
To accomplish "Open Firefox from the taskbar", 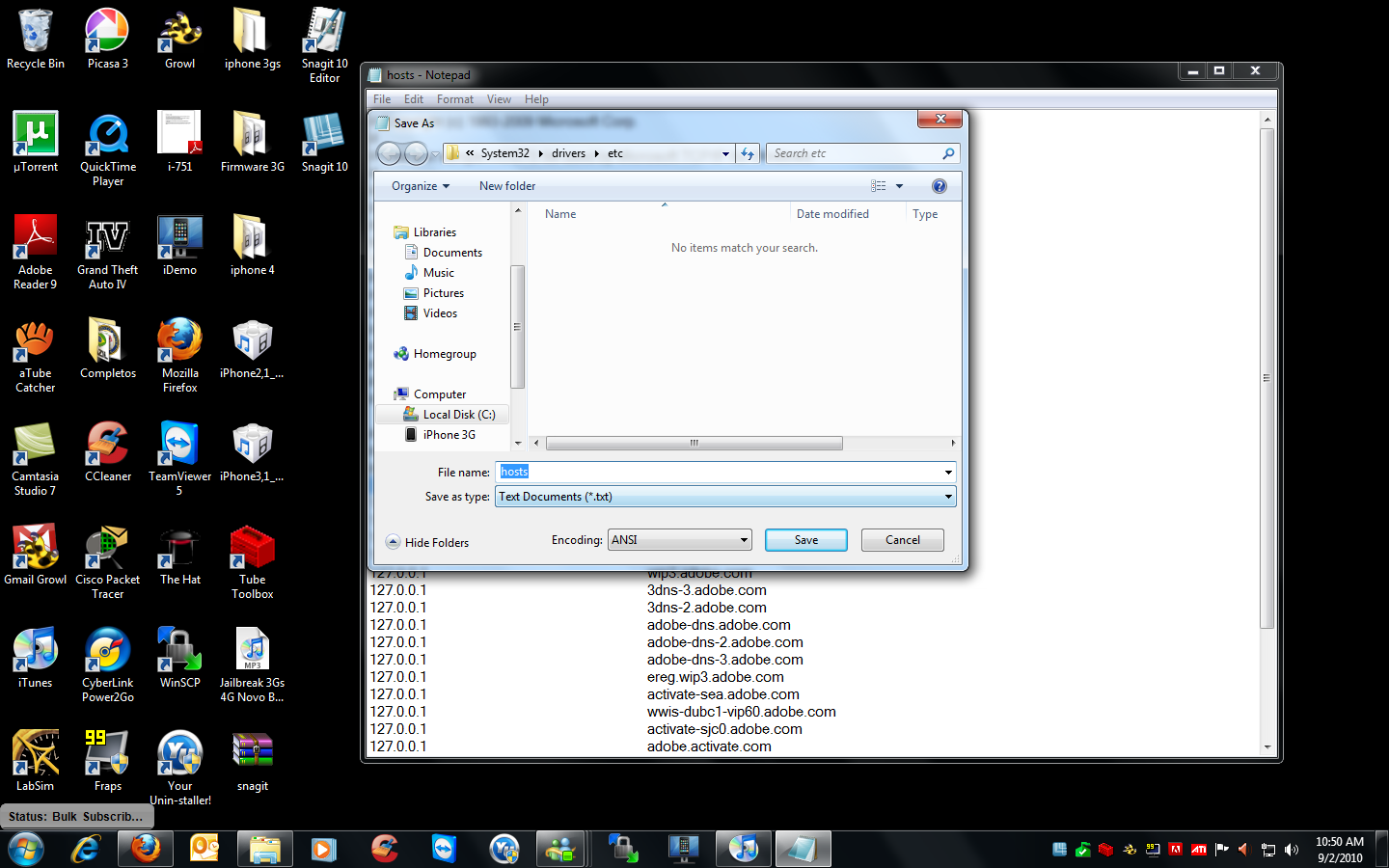I will tap(146, 849).
